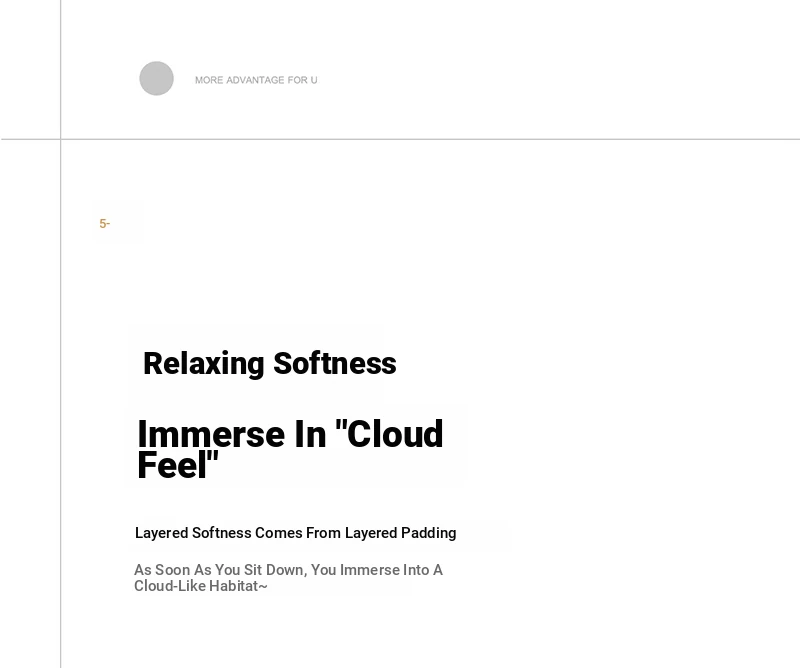Viewport: 800px width, 668px height.
Task: Select the orange '5-' number marker
Action: coord(105,224)
